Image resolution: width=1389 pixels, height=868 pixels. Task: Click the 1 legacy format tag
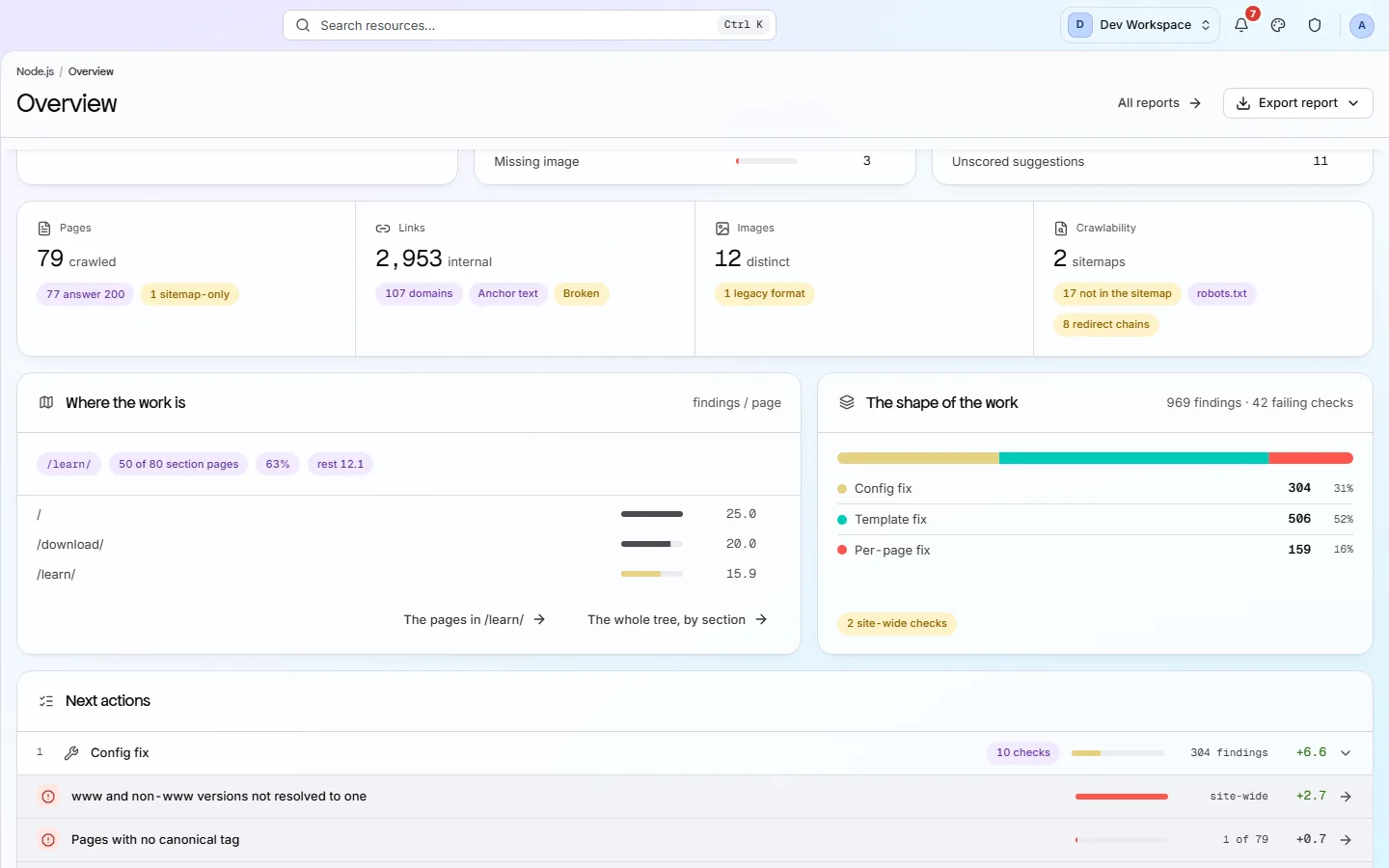pos(765,294)
